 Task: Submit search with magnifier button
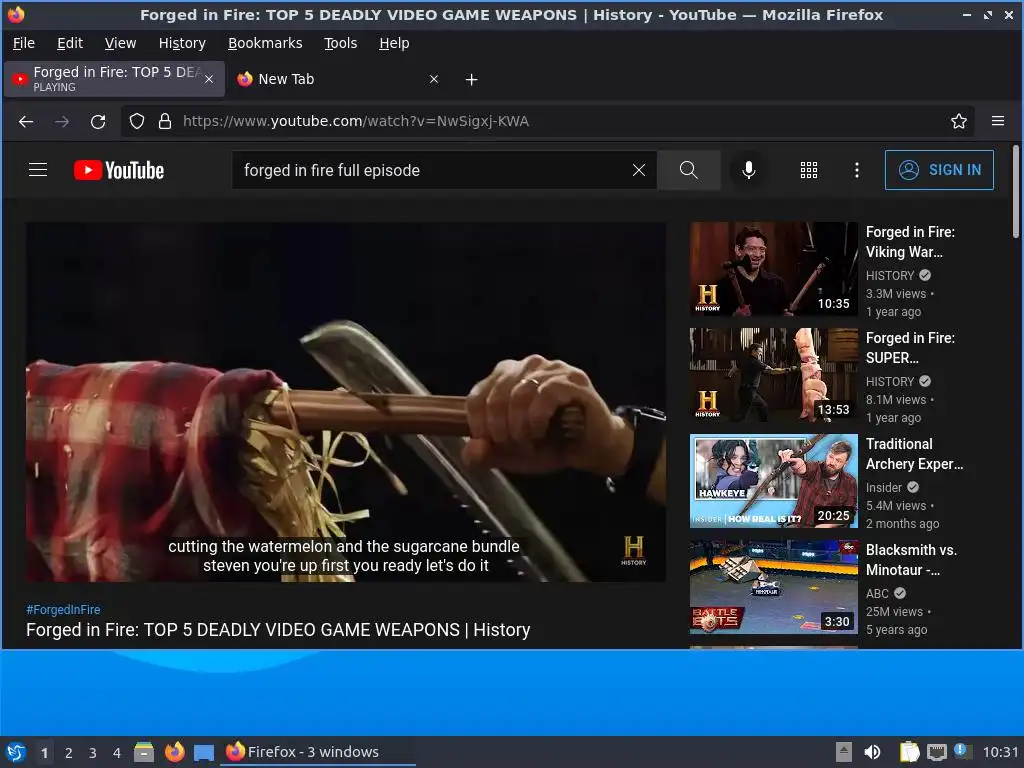(688, 170)
